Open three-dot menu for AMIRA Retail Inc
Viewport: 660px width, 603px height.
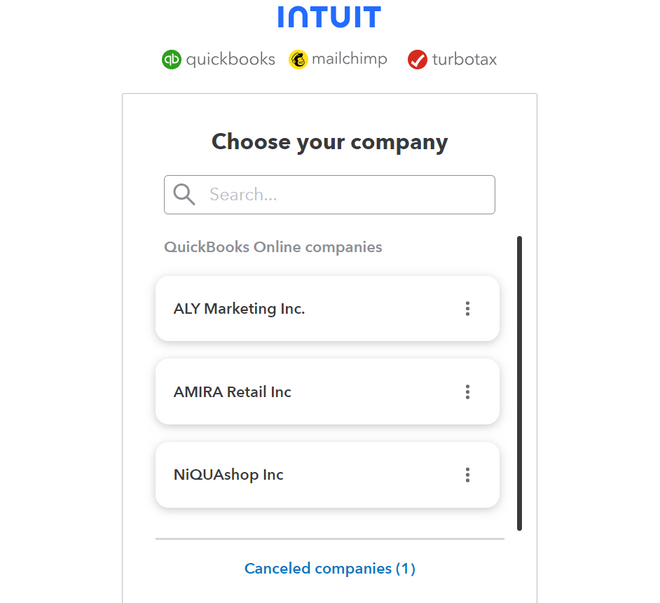point(467,392)
